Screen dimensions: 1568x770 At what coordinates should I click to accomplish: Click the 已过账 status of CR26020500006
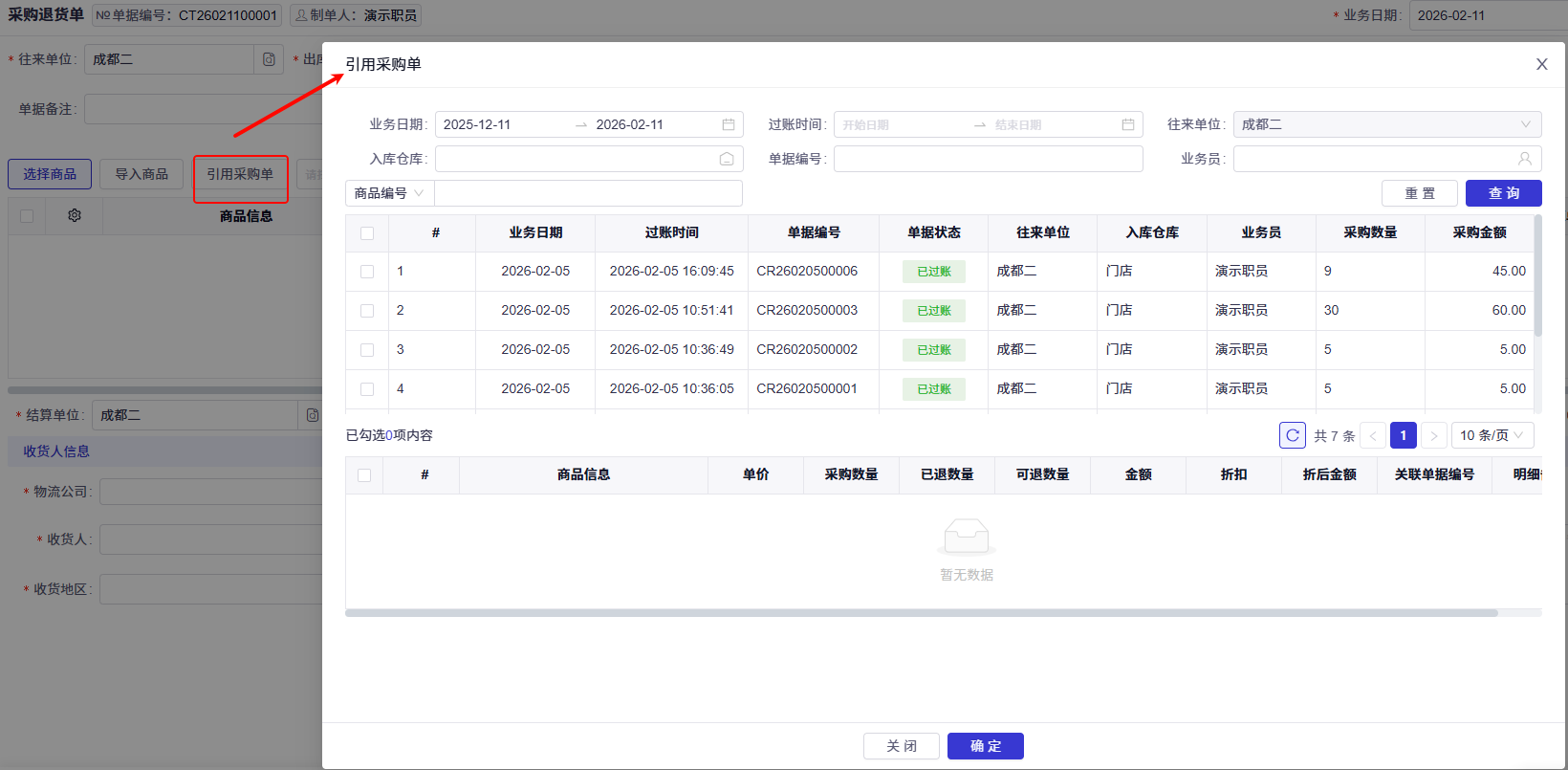tap(934, 272)
